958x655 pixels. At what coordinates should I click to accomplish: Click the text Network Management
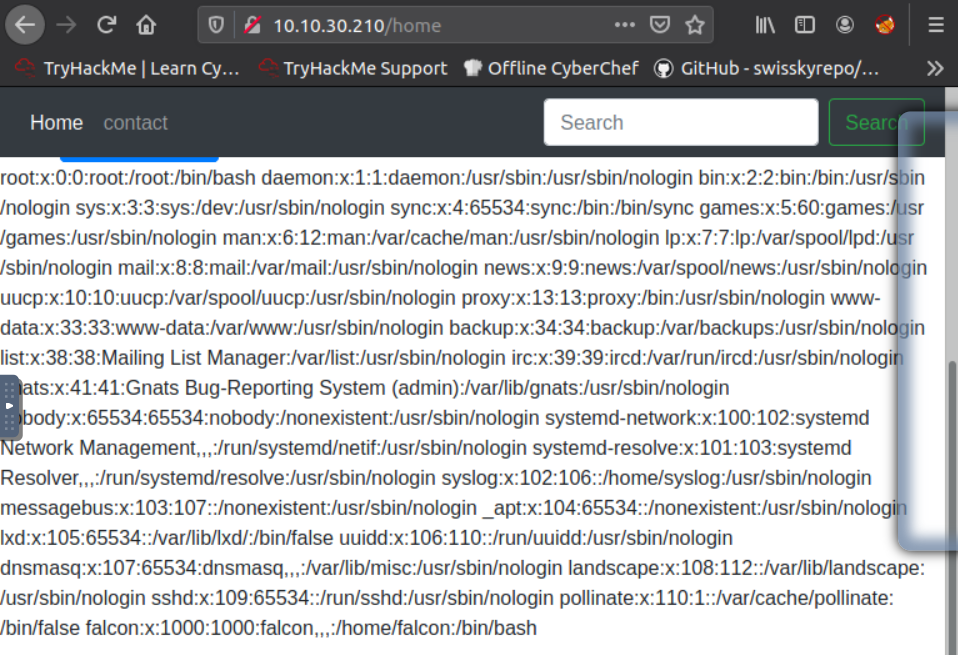pyautogui.click(x=98, y=448)
